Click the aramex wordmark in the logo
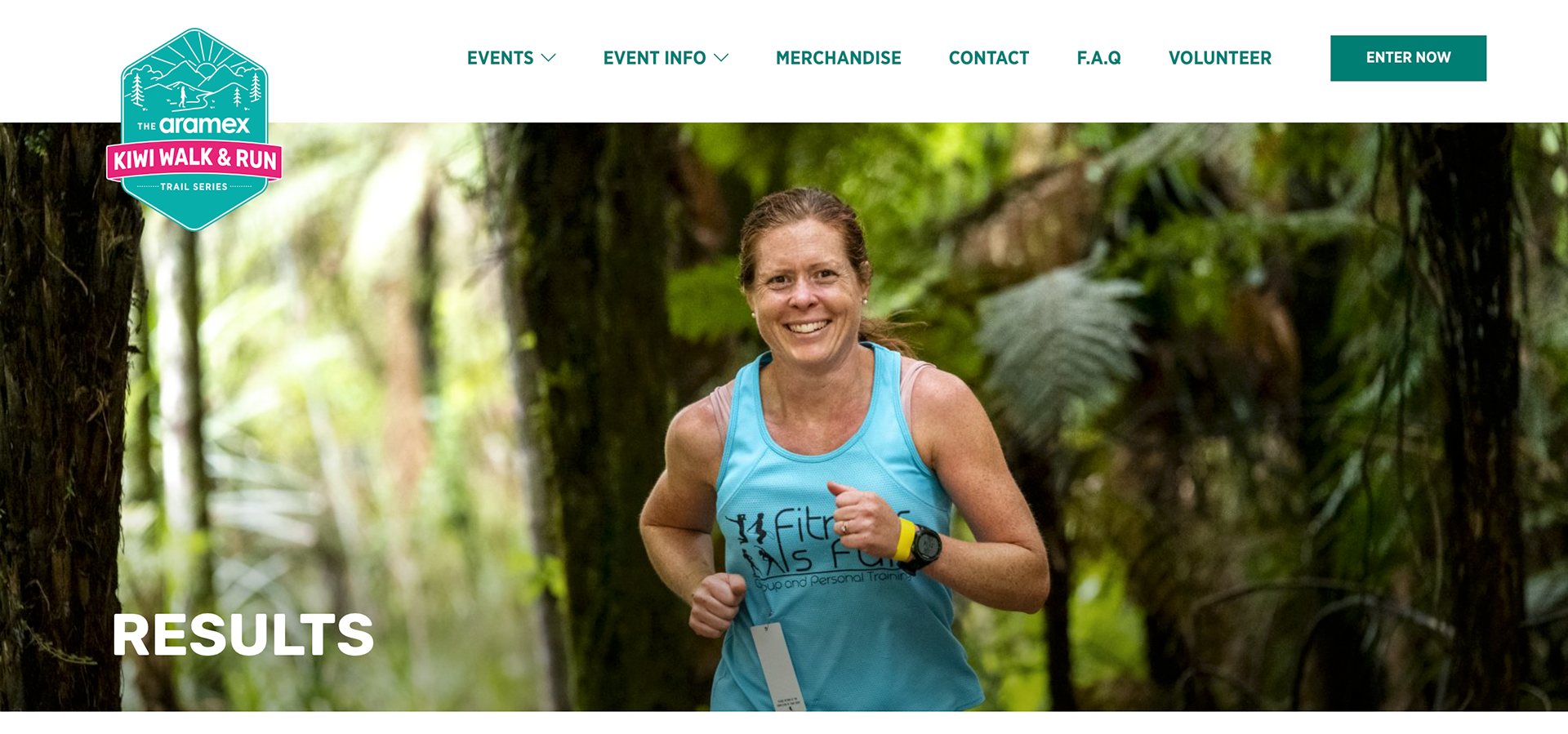Image resolution: width=1568 pixels, height=734 pixels. tap(204, 125)
